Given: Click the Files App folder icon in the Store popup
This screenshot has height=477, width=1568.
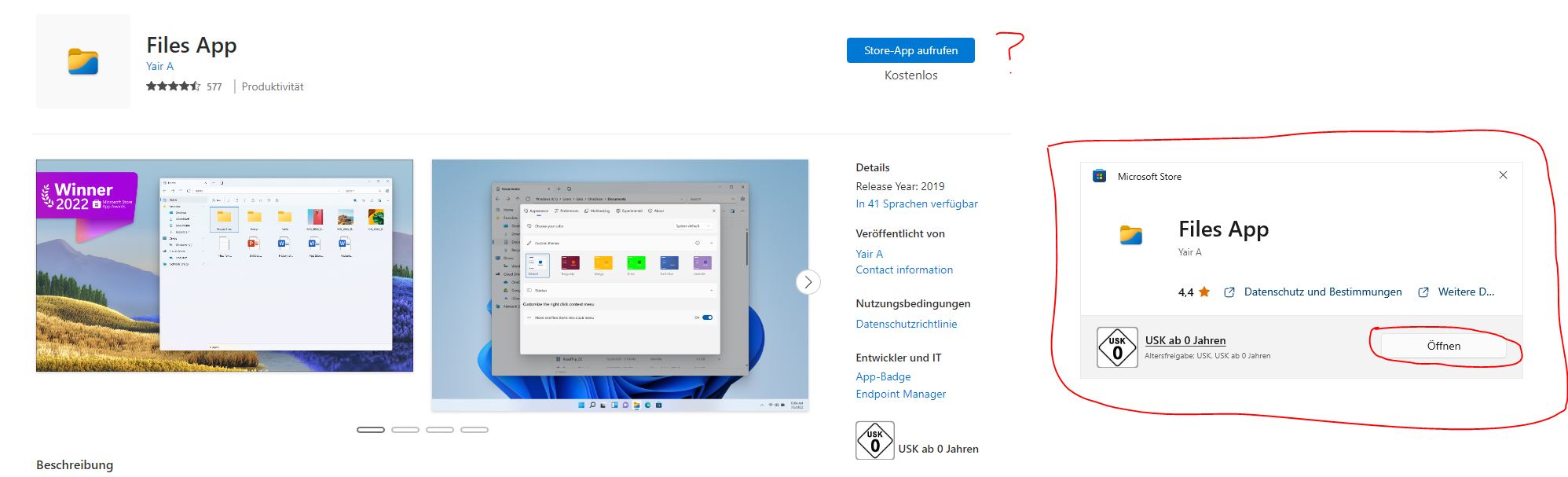Looking at the screenshot, I should pos(1131,235).
